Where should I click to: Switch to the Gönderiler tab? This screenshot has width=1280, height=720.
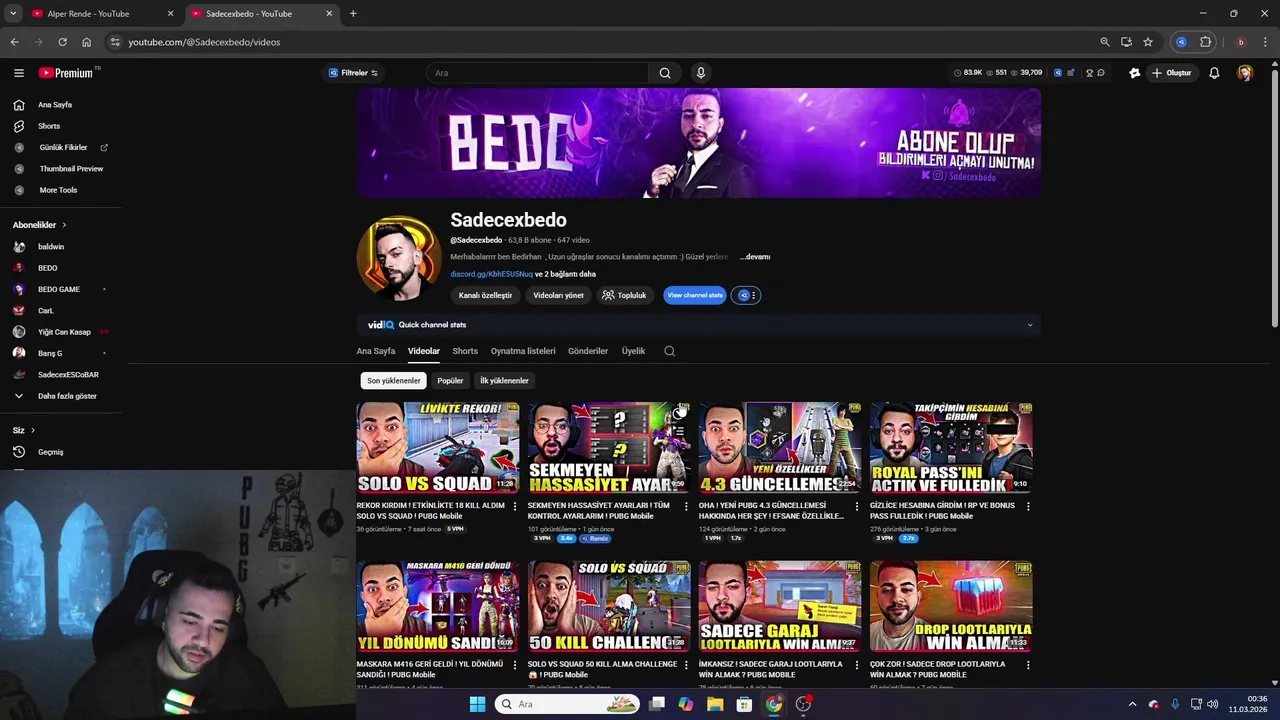588,351
